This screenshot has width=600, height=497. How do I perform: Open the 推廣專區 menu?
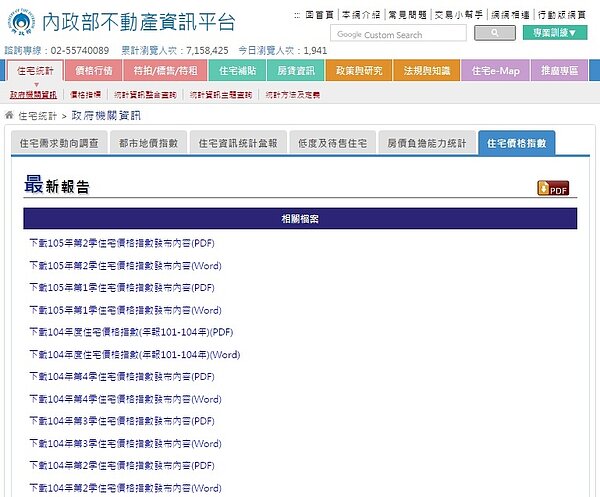click(x=559, y=70)
